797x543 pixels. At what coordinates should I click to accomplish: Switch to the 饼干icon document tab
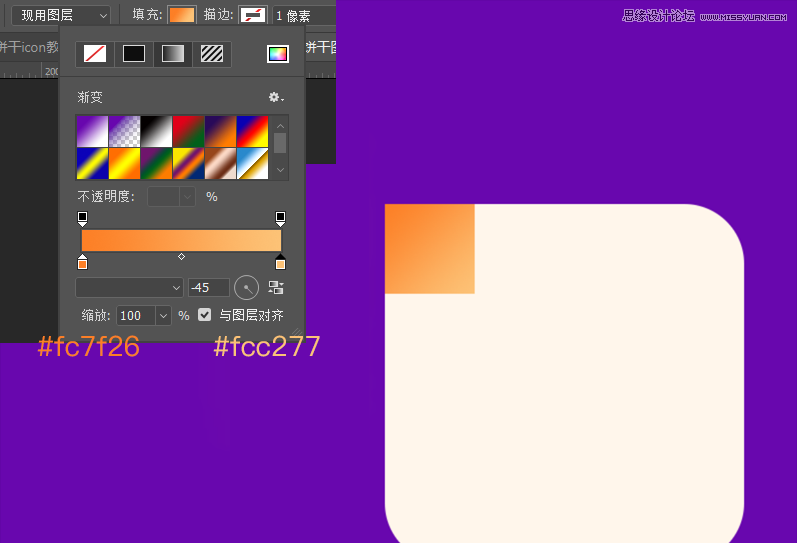(x=29, y=47)
